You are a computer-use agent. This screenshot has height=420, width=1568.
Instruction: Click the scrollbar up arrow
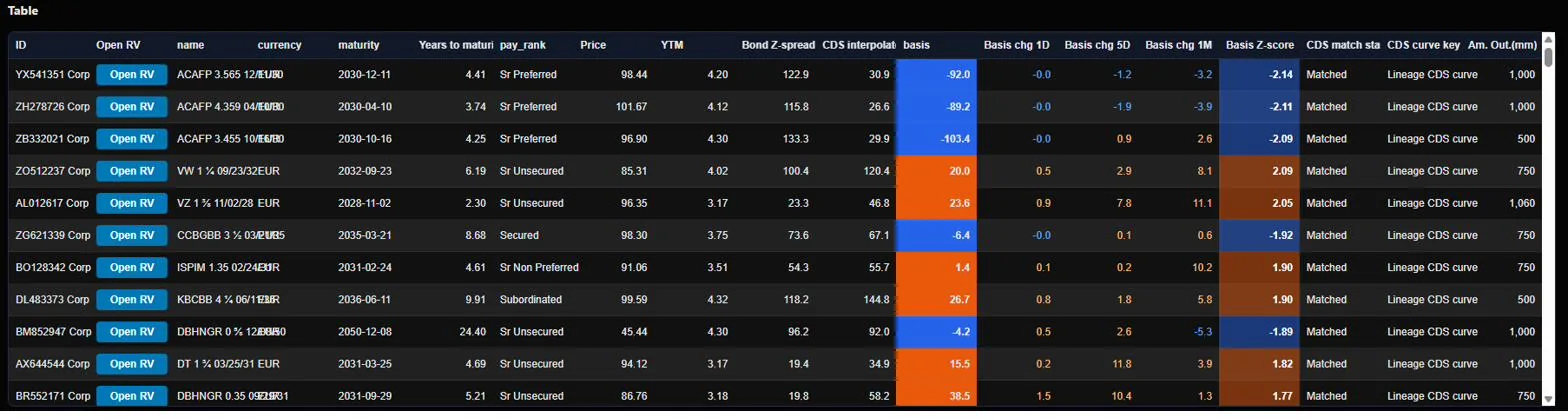click(1548, 39)
